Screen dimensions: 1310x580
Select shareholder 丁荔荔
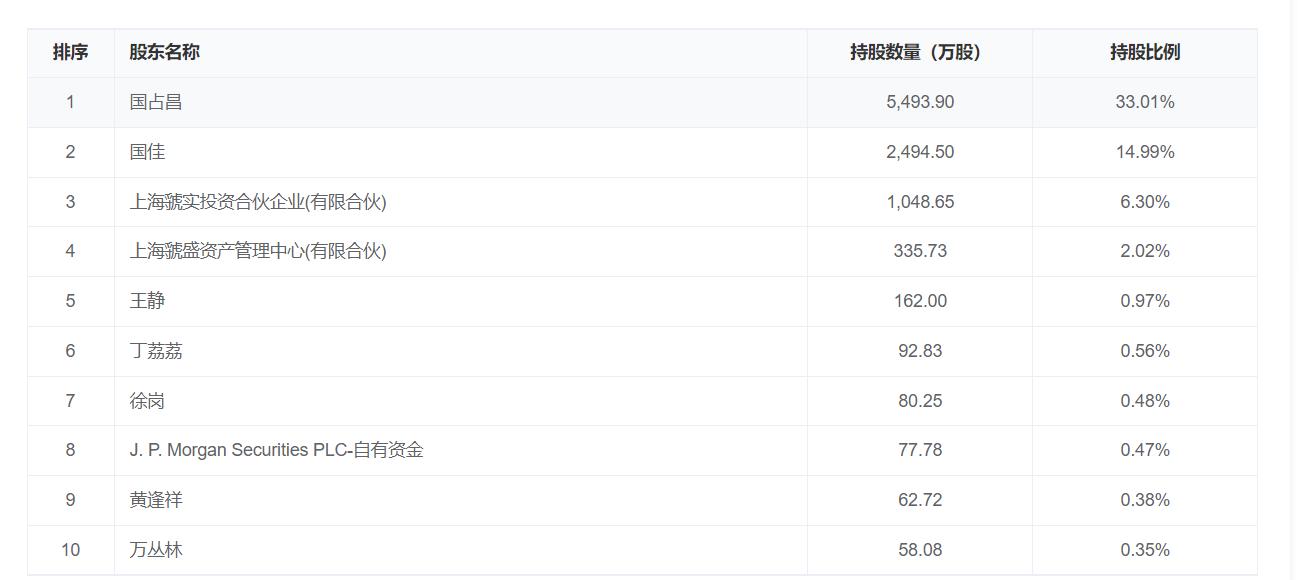pyautogui.click(x=156, y=351)
